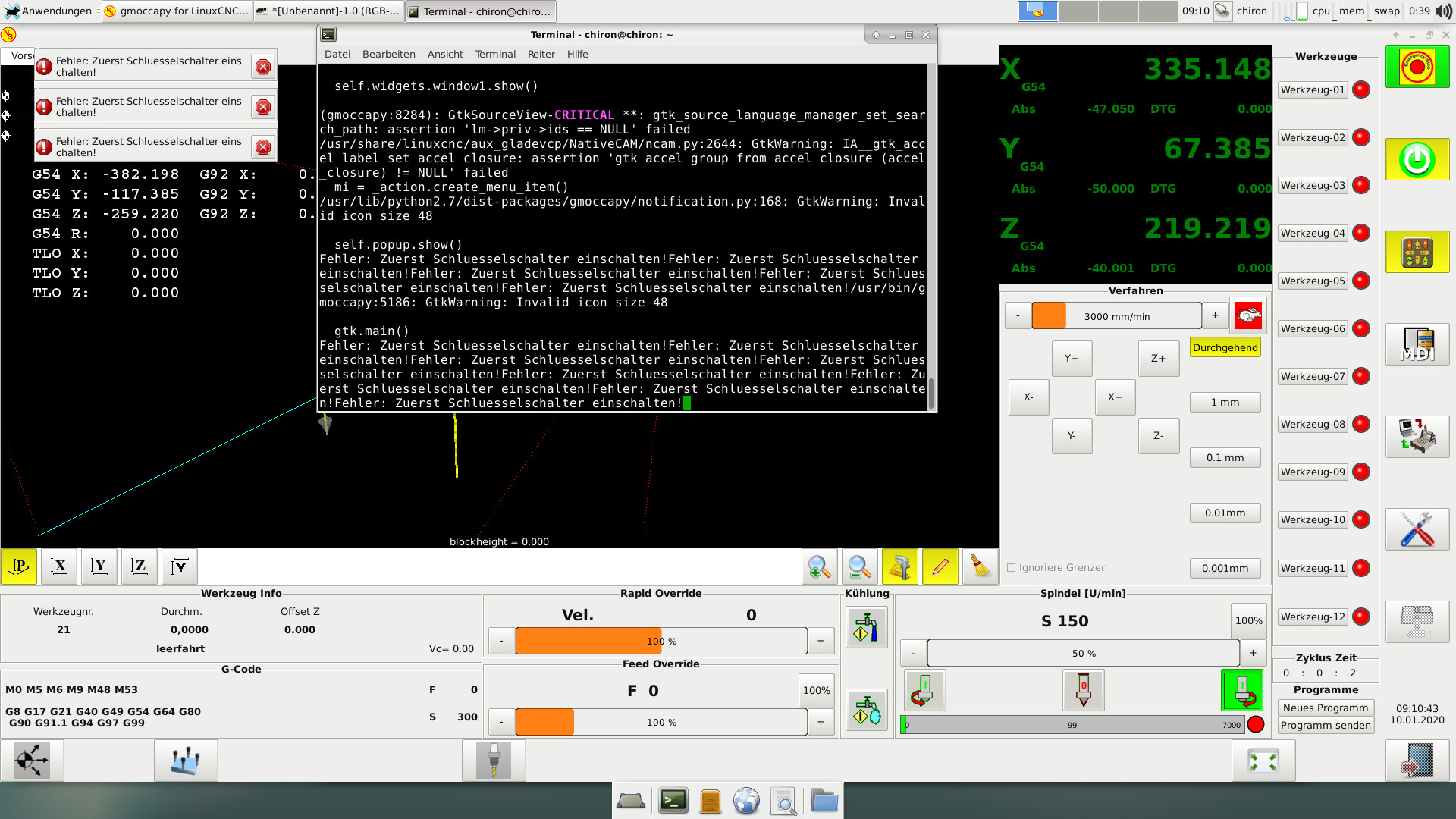
Task: Toggle machine power button
Action: click(x=1417, y=159)
